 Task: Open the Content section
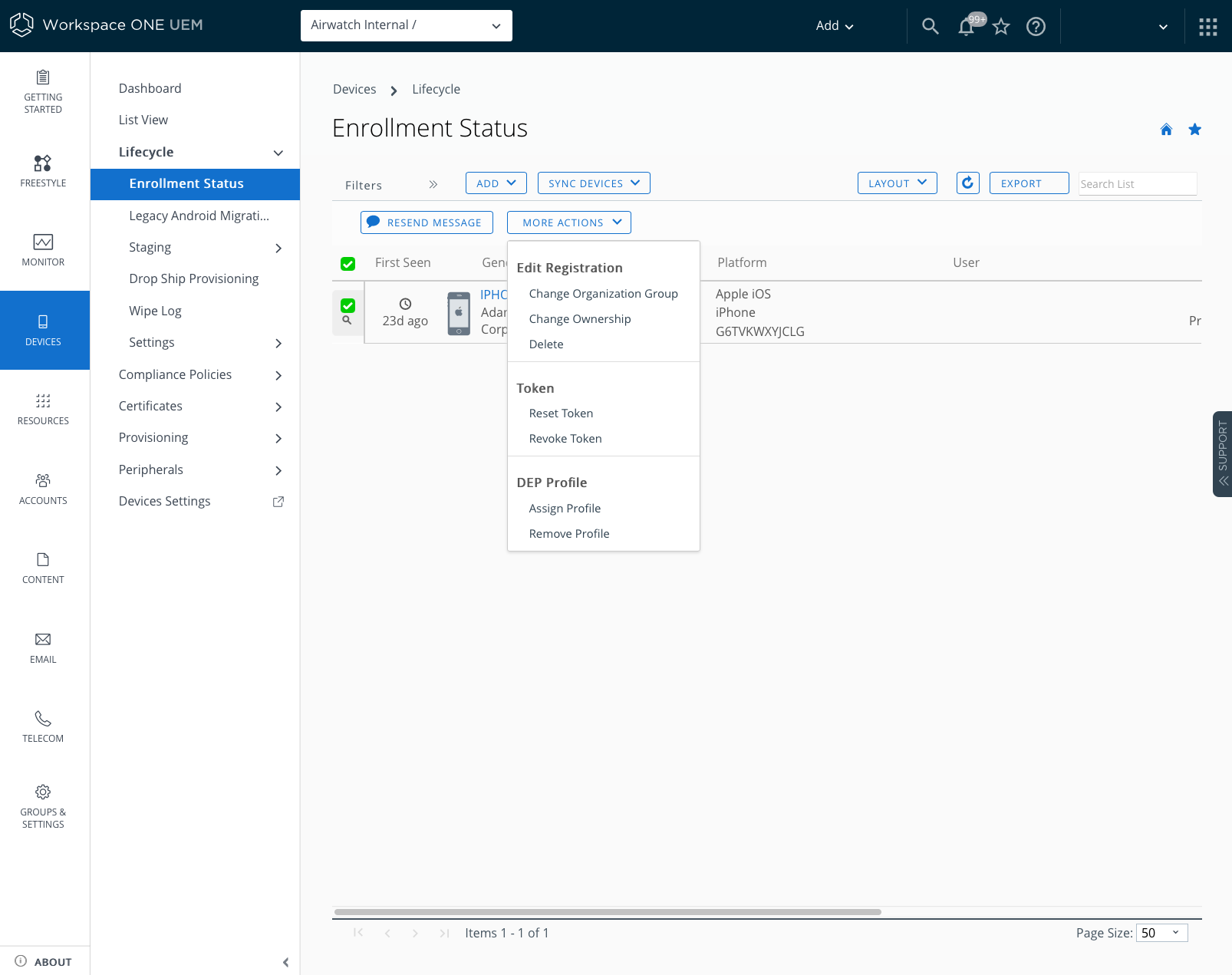pyautogui.click(x=43, y=568)
